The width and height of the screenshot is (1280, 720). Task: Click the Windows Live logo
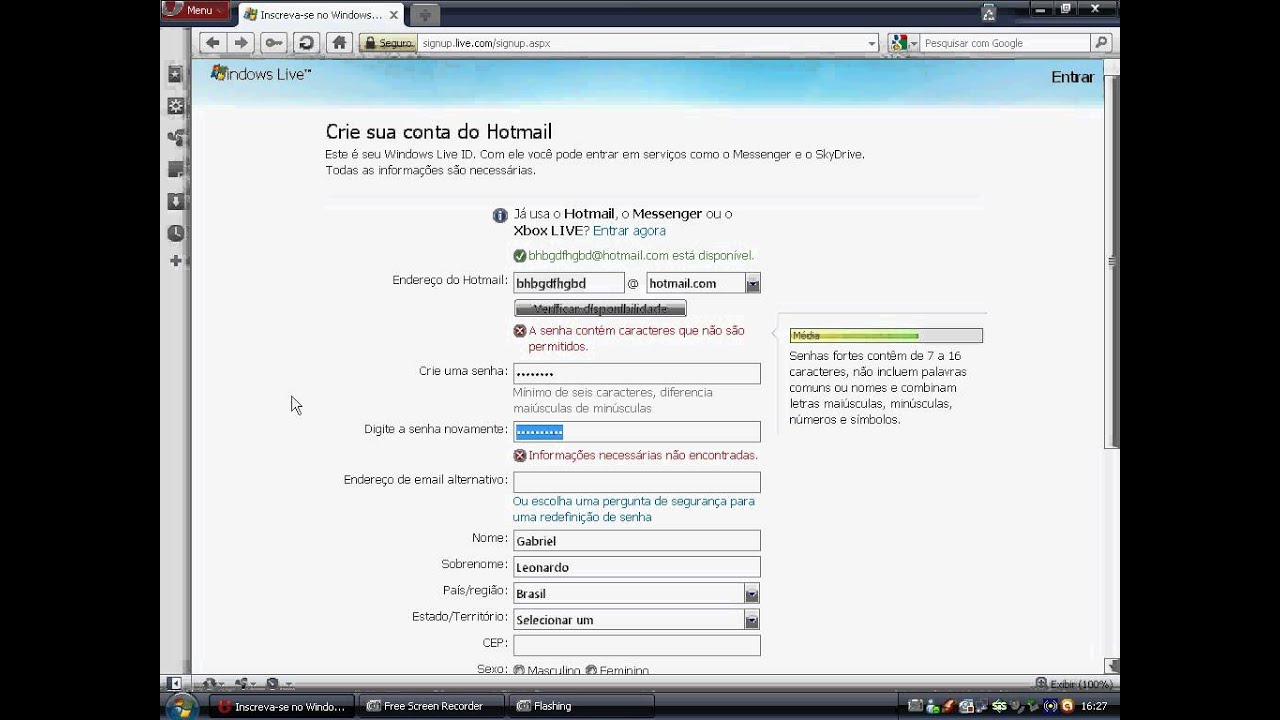[261, 74]
